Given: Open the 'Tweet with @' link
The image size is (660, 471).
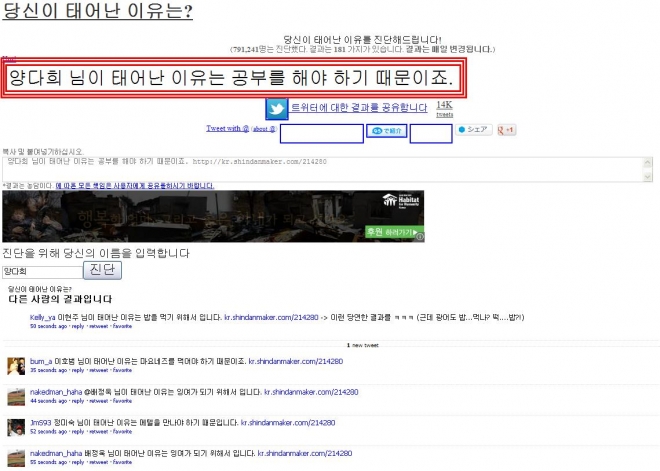Looking at the screenshot, I should tap(227, 128).
